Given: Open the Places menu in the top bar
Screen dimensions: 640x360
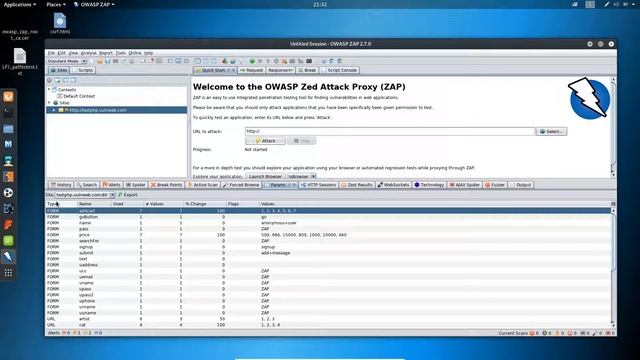Looking at the screenshot, I should [55, 4].
